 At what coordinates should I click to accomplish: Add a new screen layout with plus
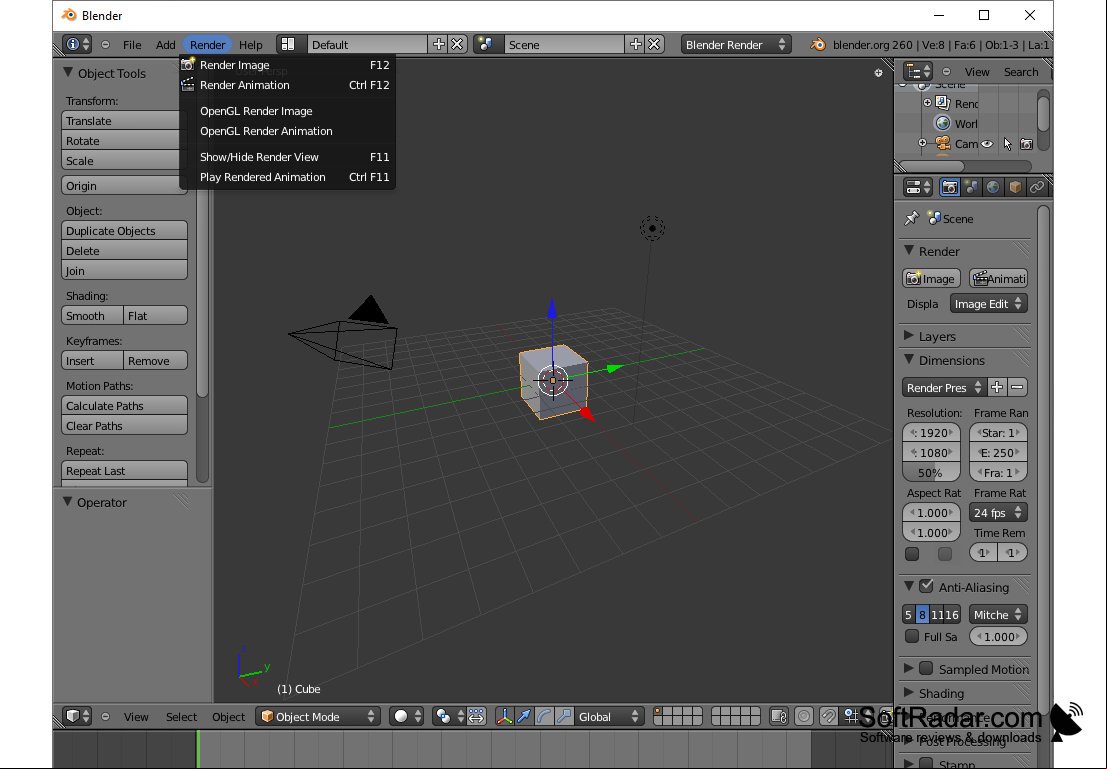coord(438,44)
